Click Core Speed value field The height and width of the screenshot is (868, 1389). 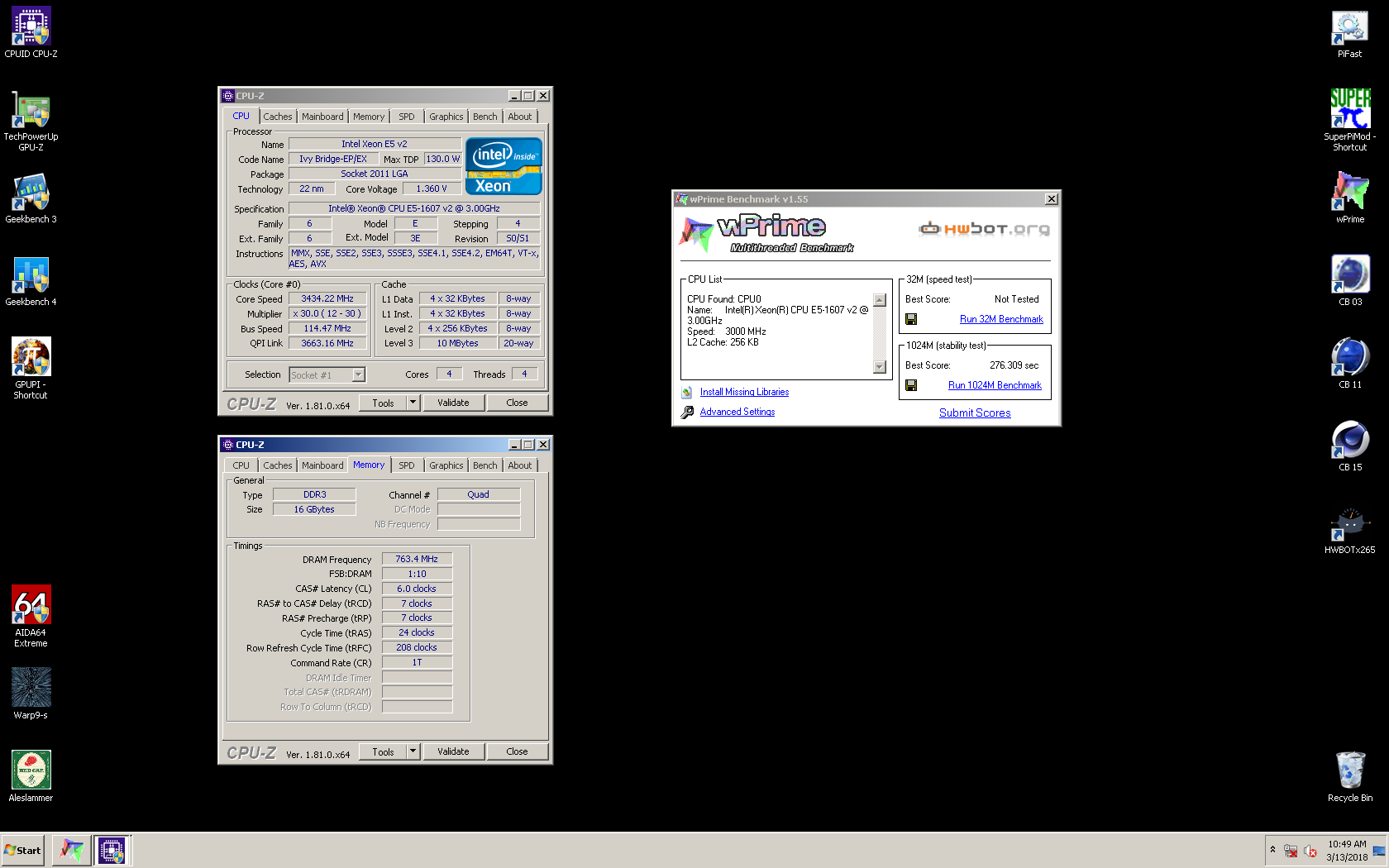(x=327, y=298)
